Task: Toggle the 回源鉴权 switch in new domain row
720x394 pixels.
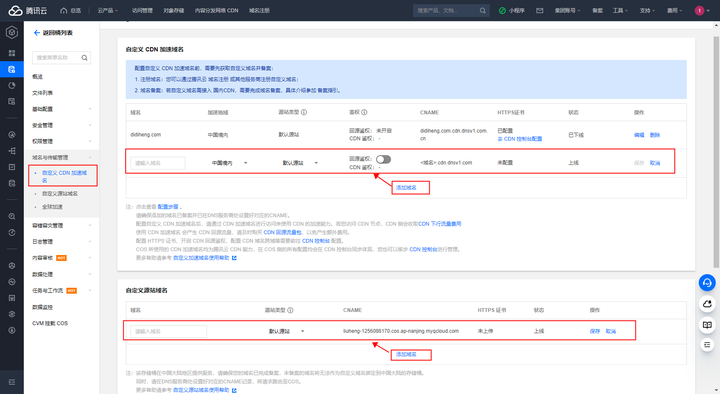Action: point(383,159)
